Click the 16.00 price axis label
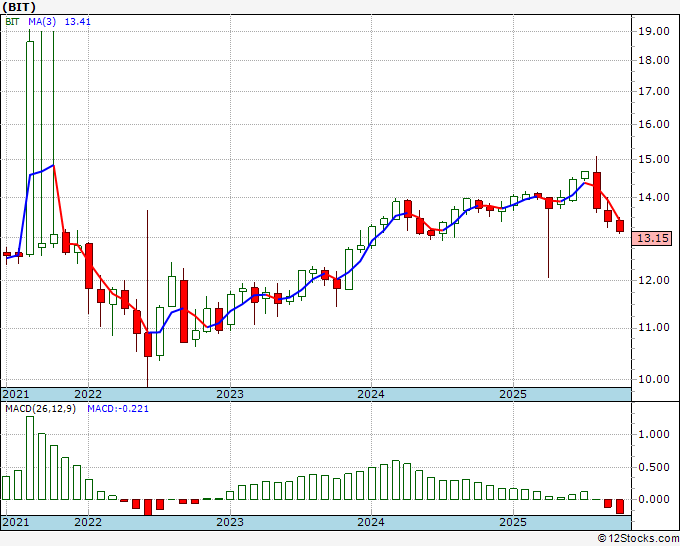 (x=654, y=124)
